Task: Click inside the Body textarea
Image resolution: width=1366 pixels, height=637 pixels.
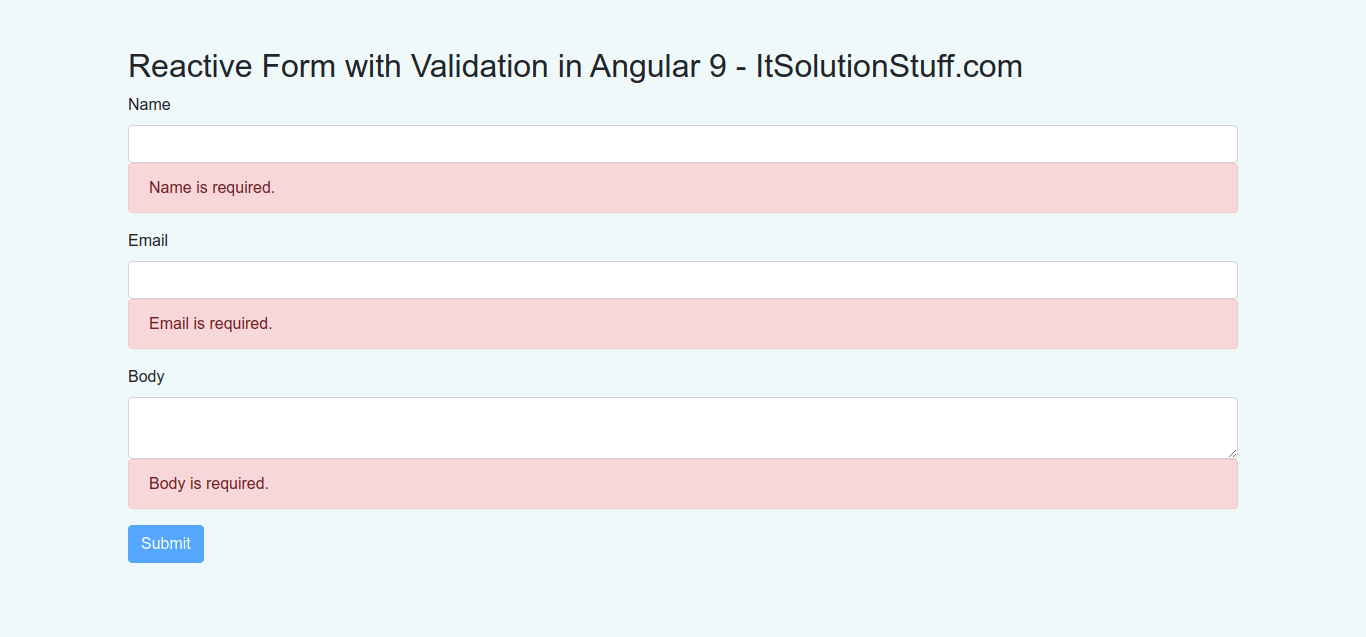Action: click(x=682, y=427)
